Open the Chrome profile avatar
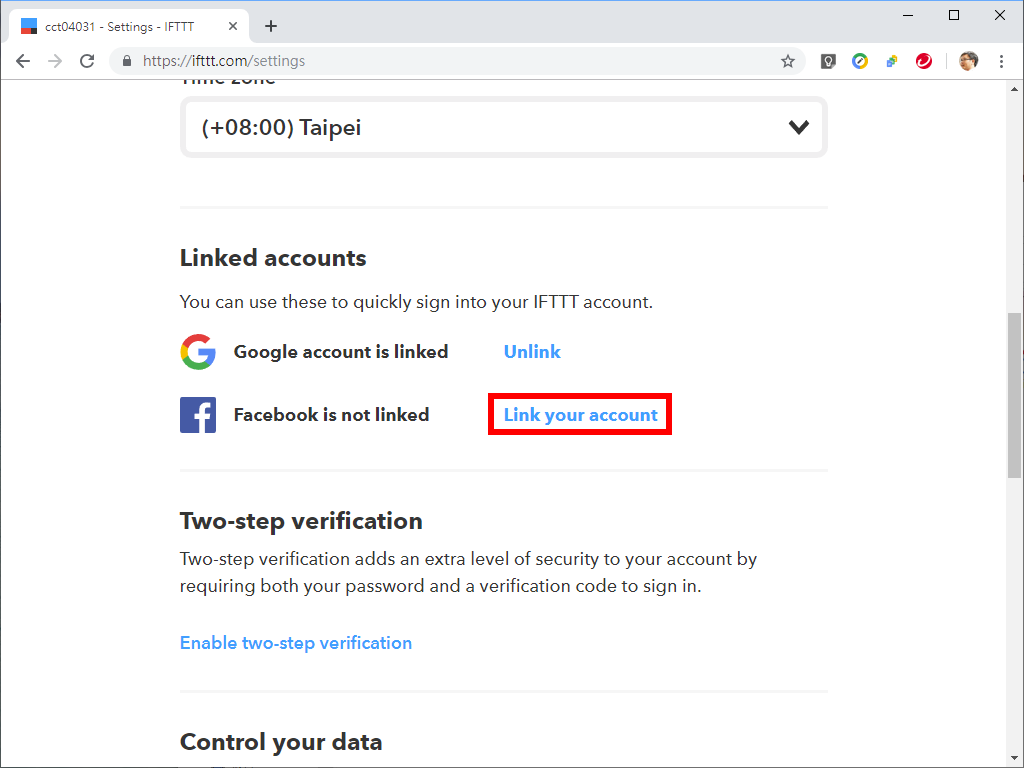The height and width of the screenshot is (768, 1024). click(968, 61)
